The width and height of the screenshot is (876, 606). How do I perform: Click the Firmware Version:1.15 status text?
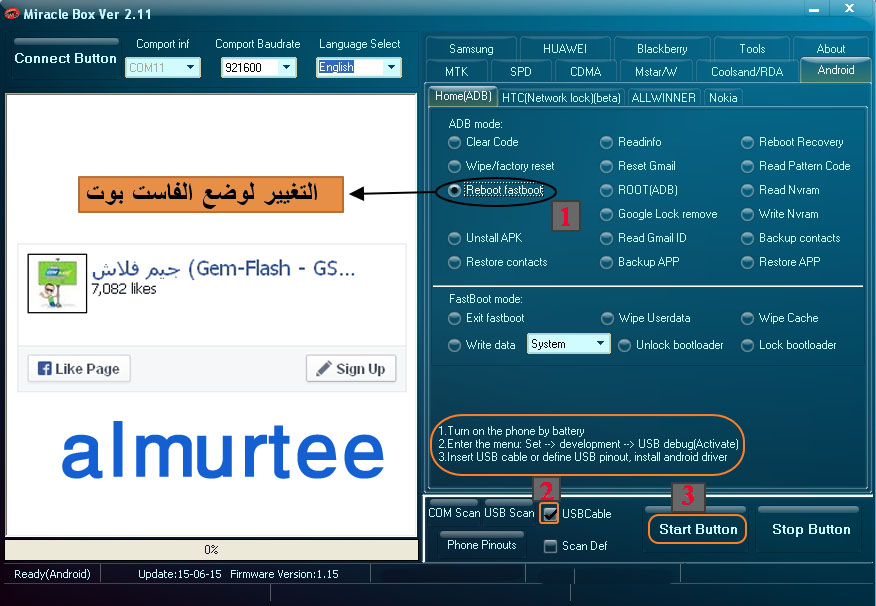(284, 574)
